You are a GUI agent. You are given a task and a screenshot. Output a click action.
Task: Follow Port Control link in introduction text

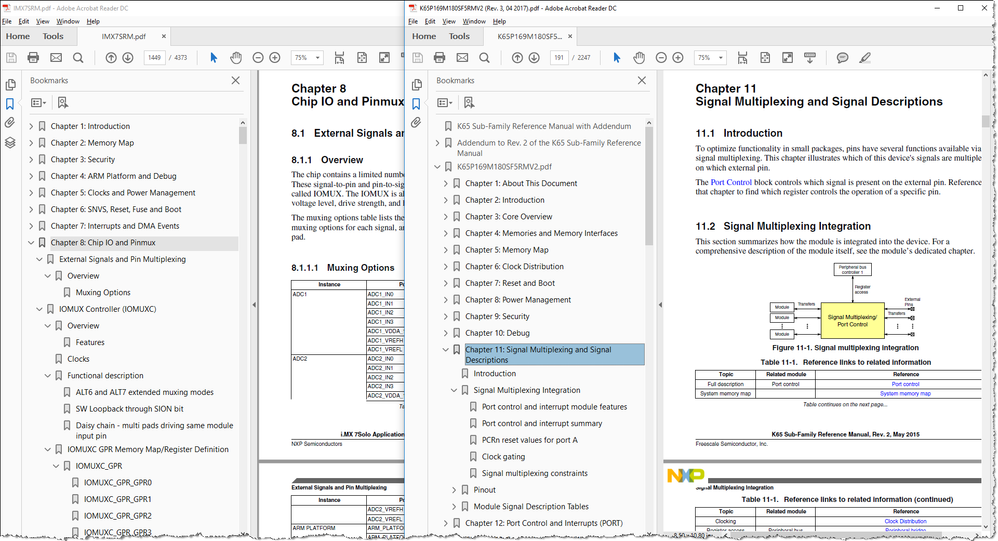pyautogui.click(x=731, y=182)
